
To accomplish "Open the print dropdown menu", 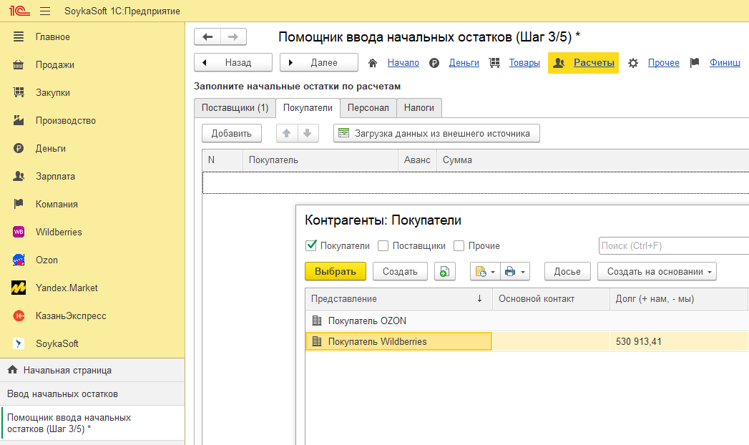I will tap(516, 272).
